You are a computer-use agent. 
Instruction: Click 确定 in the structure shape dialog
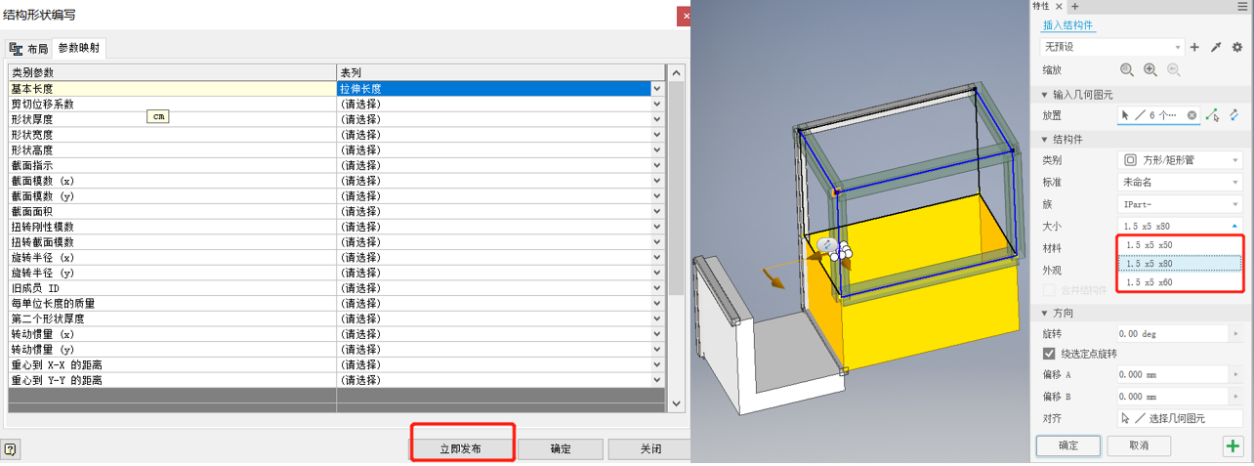pyautogui.click(x=561, y=449)
